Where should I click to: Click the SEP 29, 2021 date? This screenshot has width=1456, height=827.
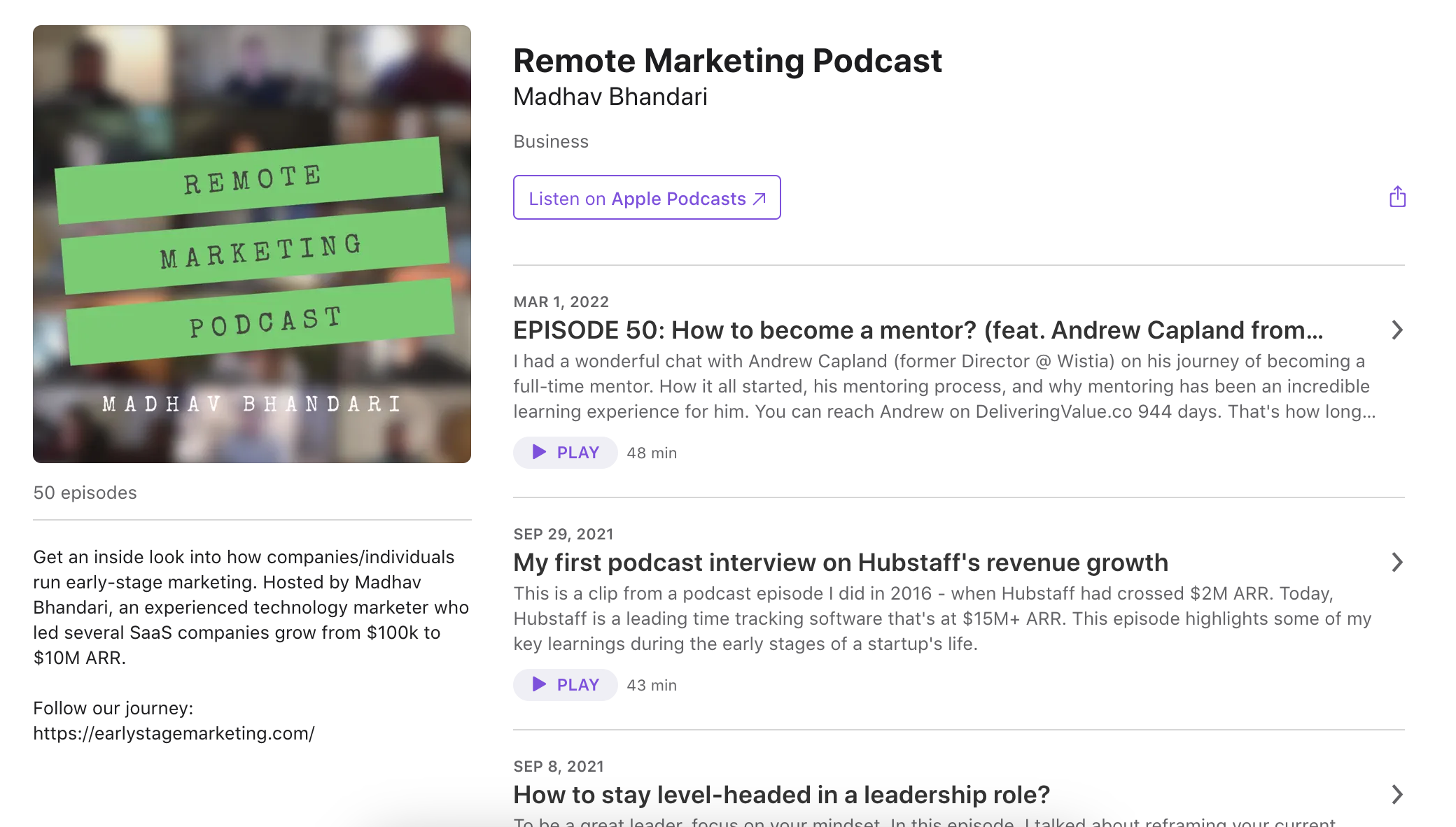(x=563, y=534)
